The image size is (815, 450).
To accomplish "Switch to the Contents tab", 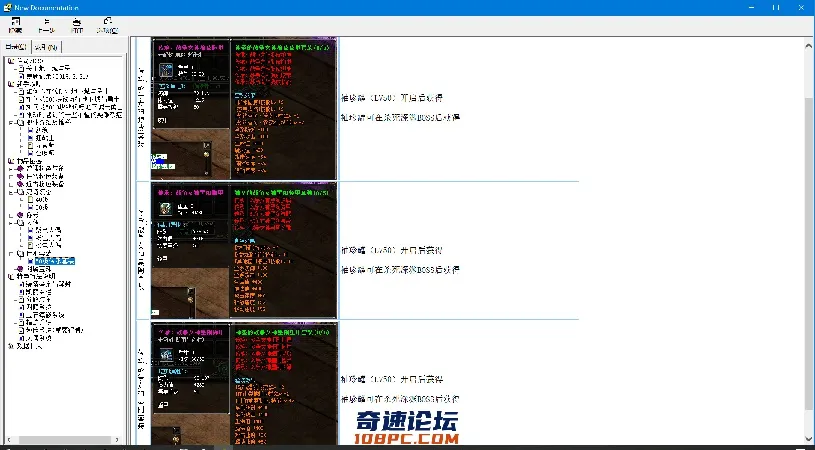I will [x=16, y=47].
